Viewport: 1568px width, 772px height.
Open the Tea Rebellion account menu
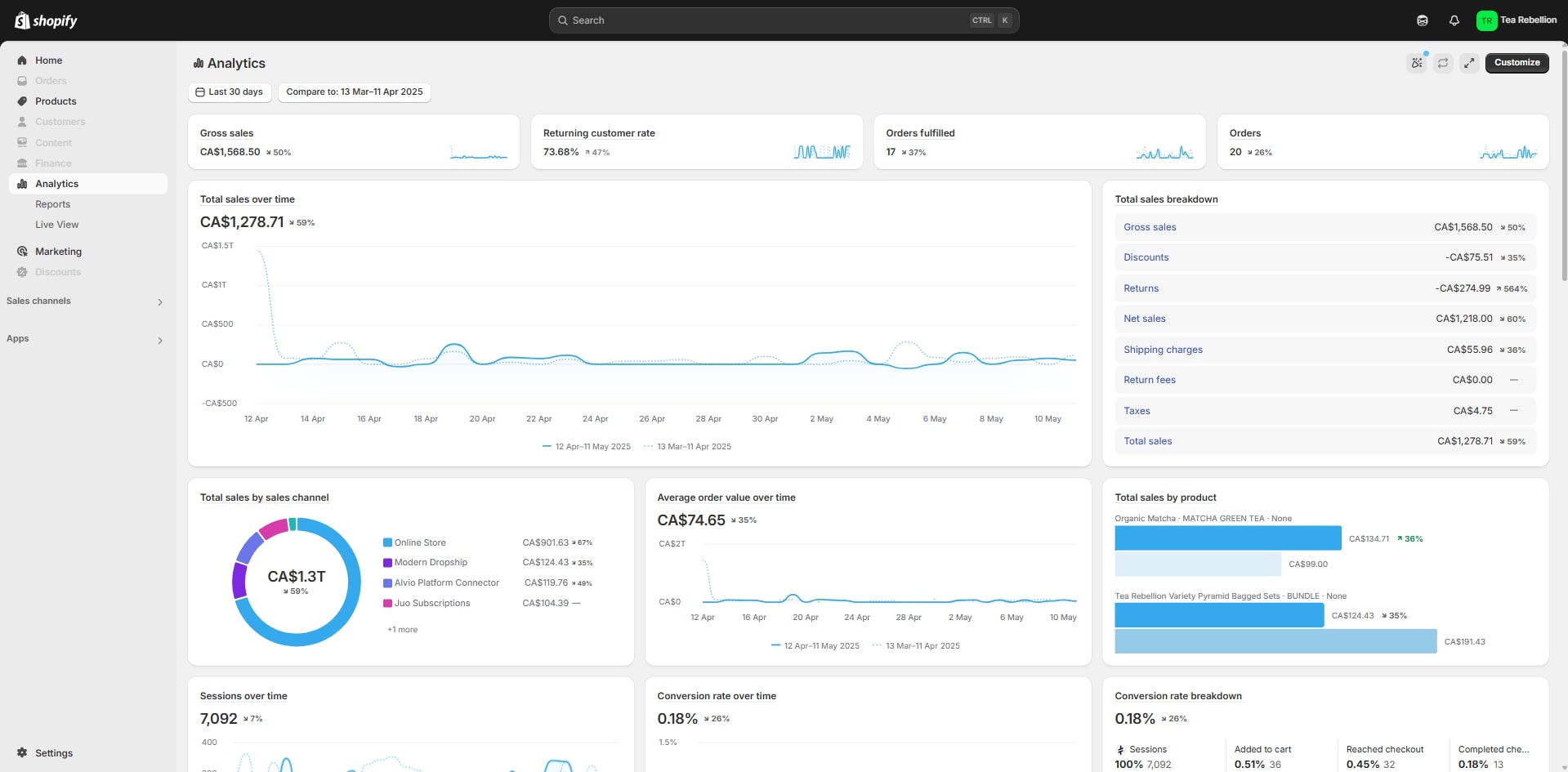[x=1517, y=20]
